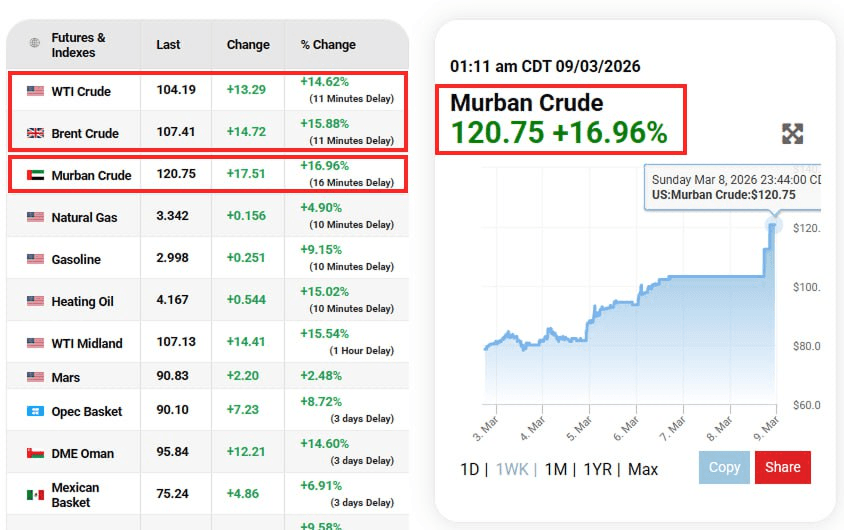This screenshot has height=530, width=844.
Task: Click the Oman flag beside DME Oman
Action: click(35, 453)
